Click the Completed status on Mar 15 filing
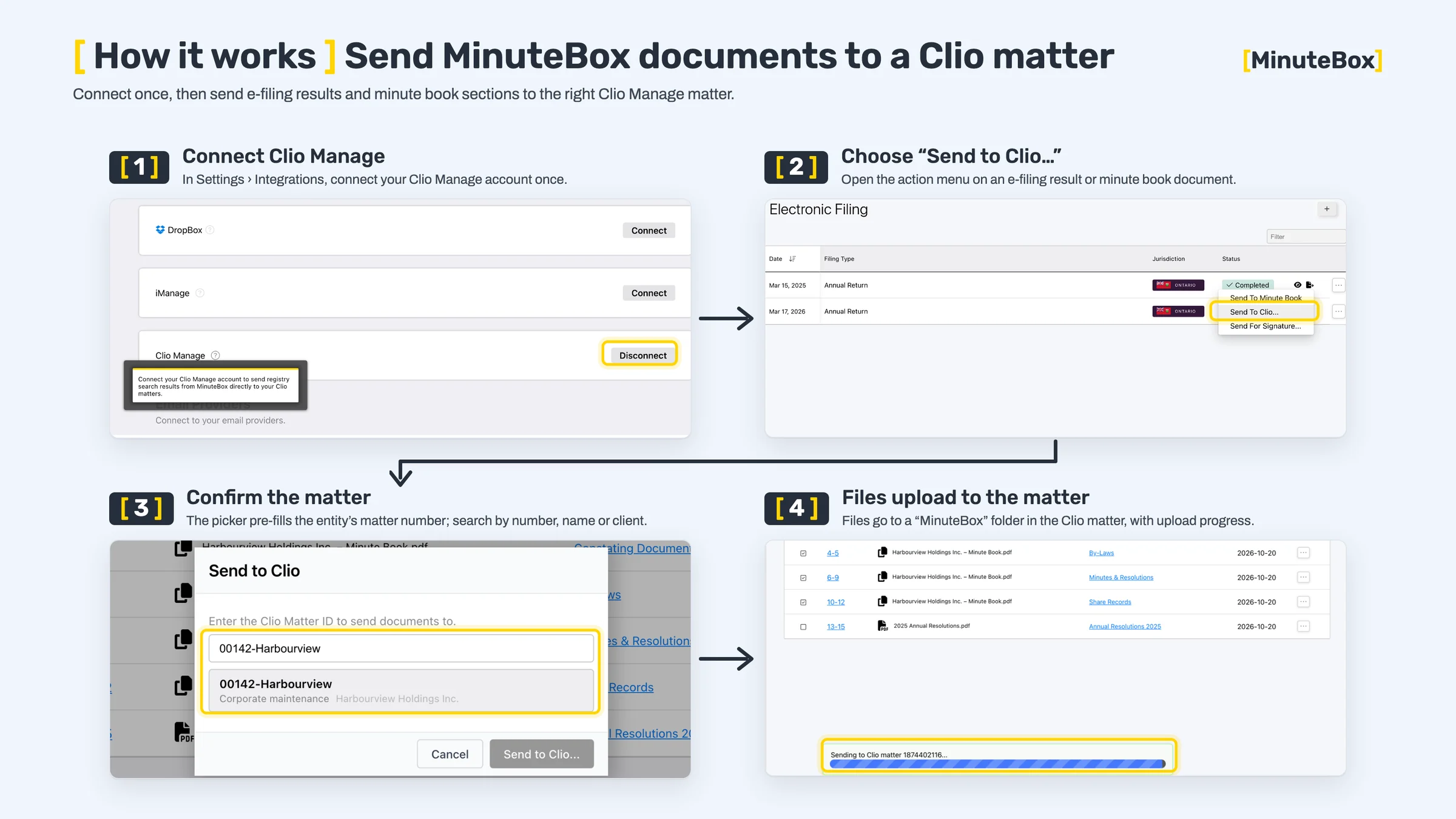This screenshot has width=1456, height=819. point(1247,285)
